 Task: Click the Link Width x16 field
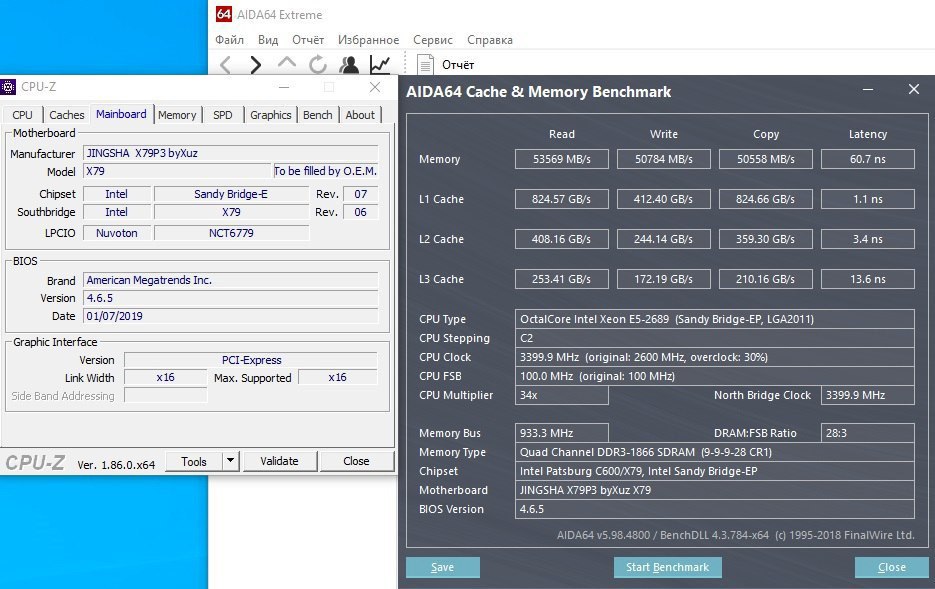(165, 377)
